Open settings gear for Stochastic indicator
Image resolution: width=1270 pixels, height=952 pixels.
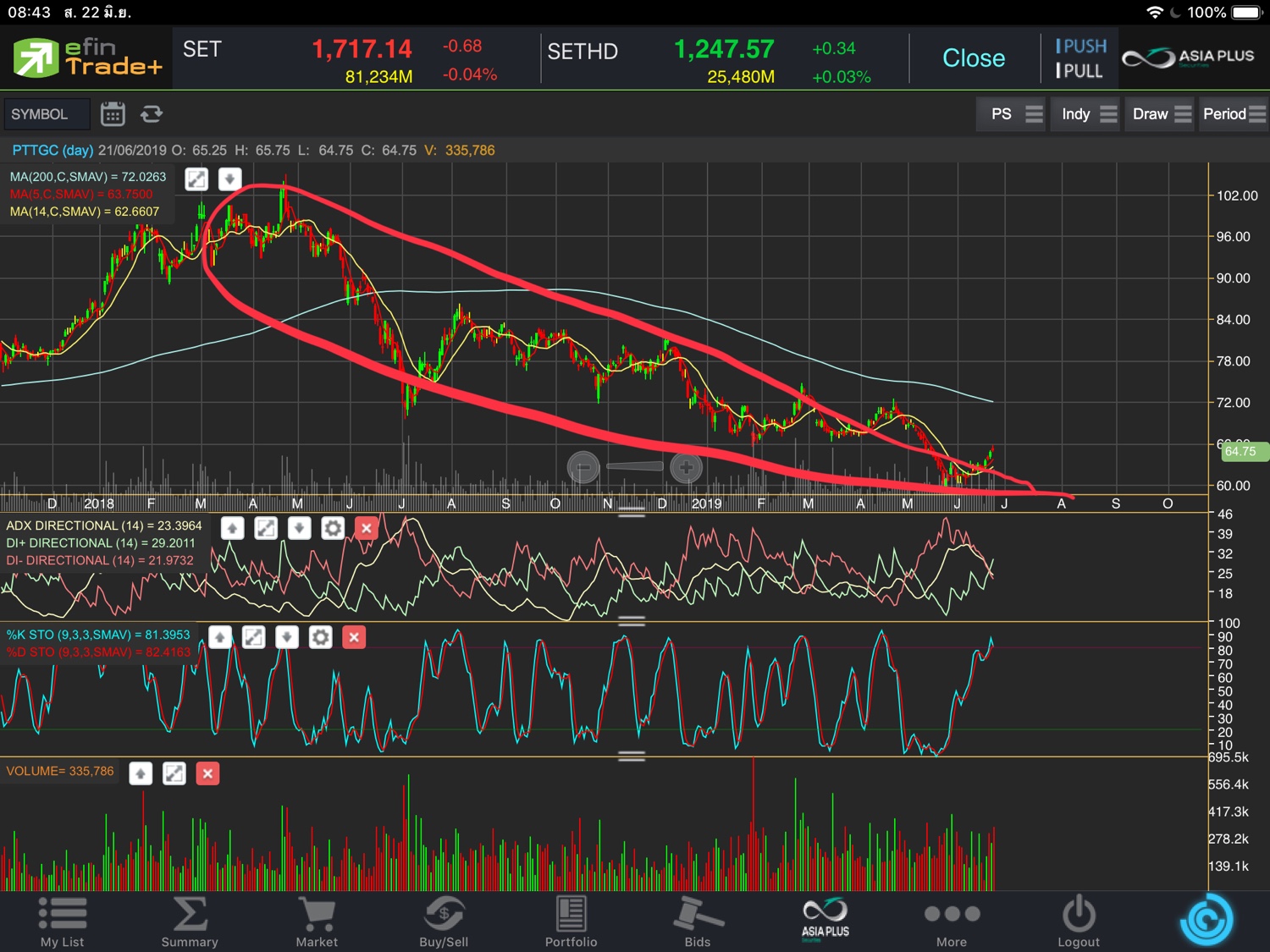320,637
